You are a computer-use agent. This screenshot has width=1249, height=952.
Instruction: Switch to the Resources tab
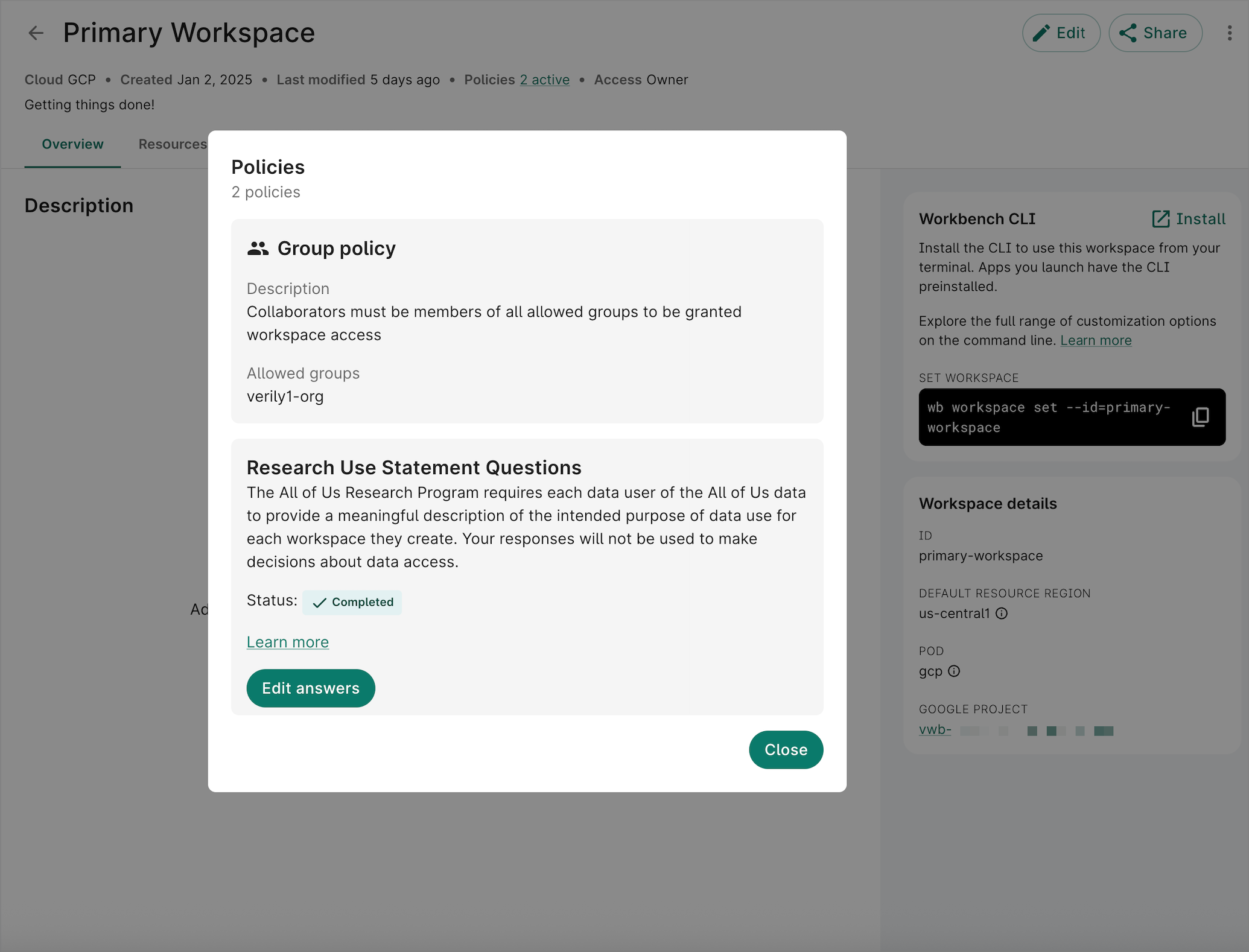173,144
